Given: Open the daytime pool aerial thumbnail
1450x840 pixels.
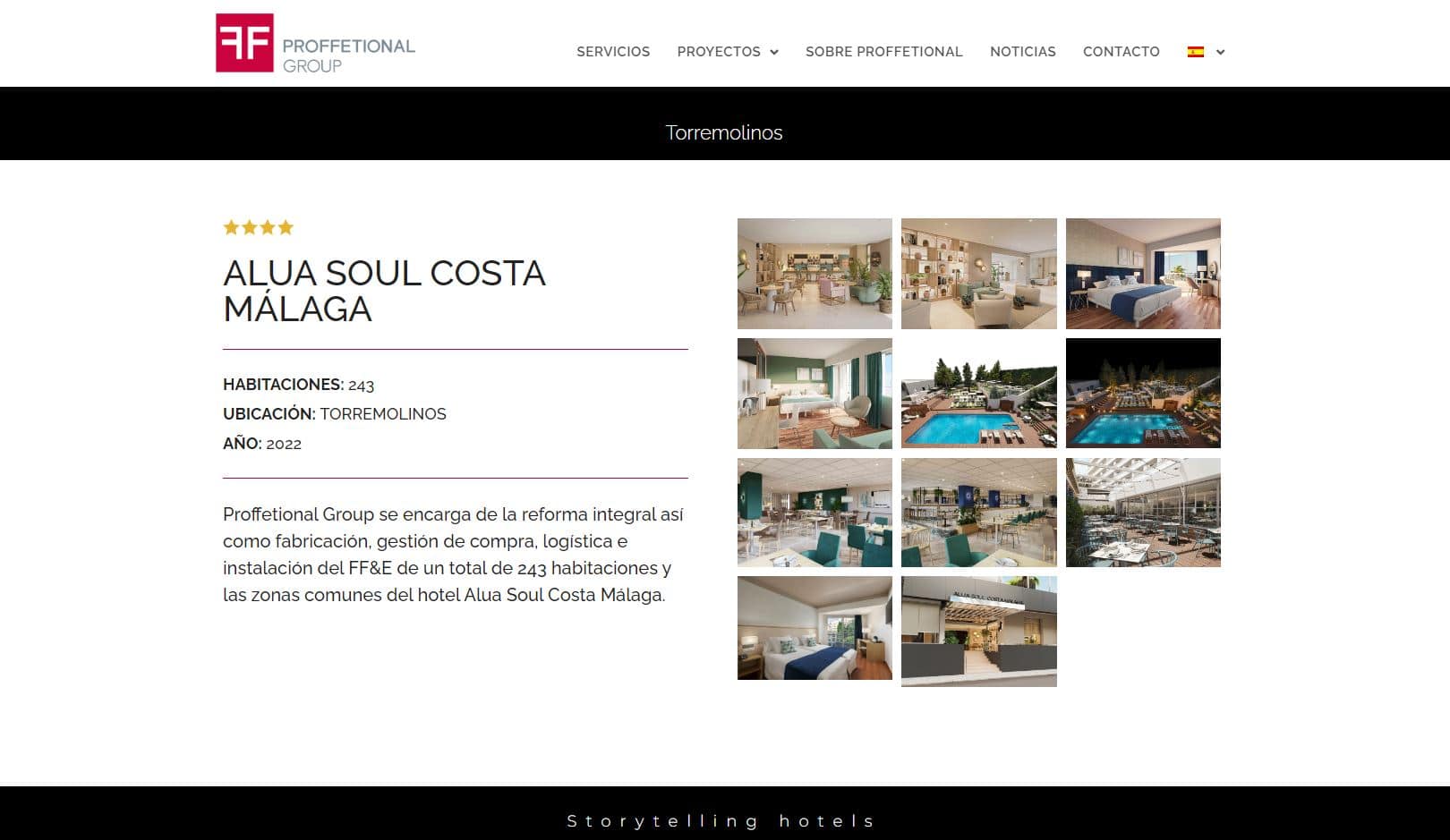Looking at the screenshot, I should 979,394.
